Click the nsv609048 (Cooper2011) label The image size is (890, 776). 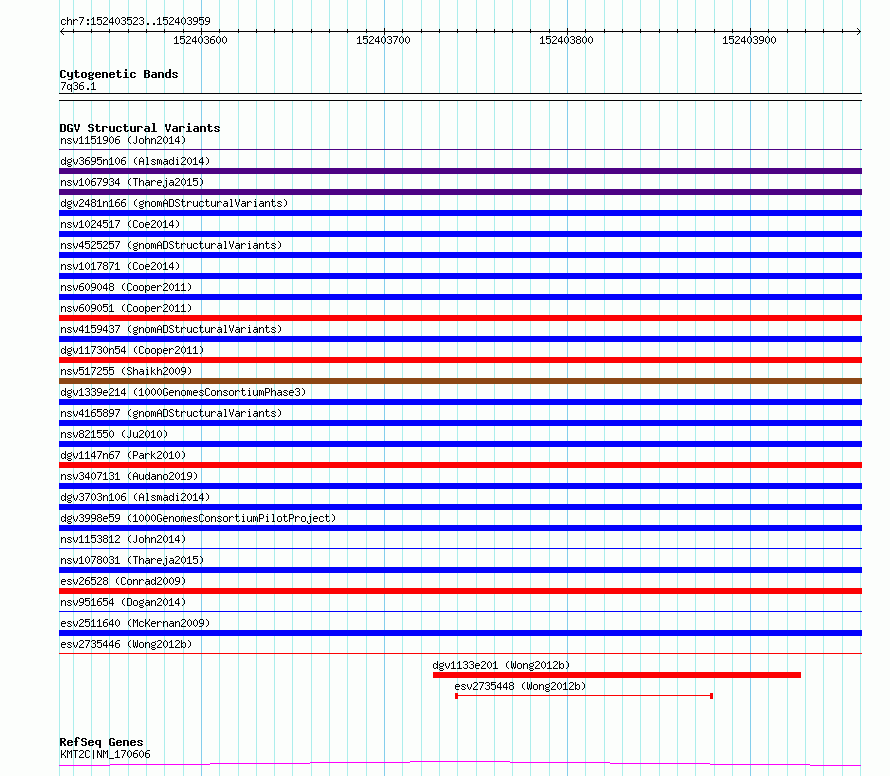click(x=126, y=287)
